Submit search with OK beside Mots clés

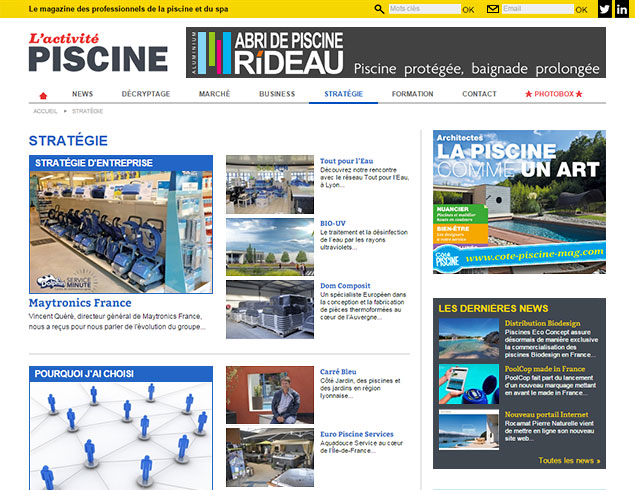coord(468,10)
